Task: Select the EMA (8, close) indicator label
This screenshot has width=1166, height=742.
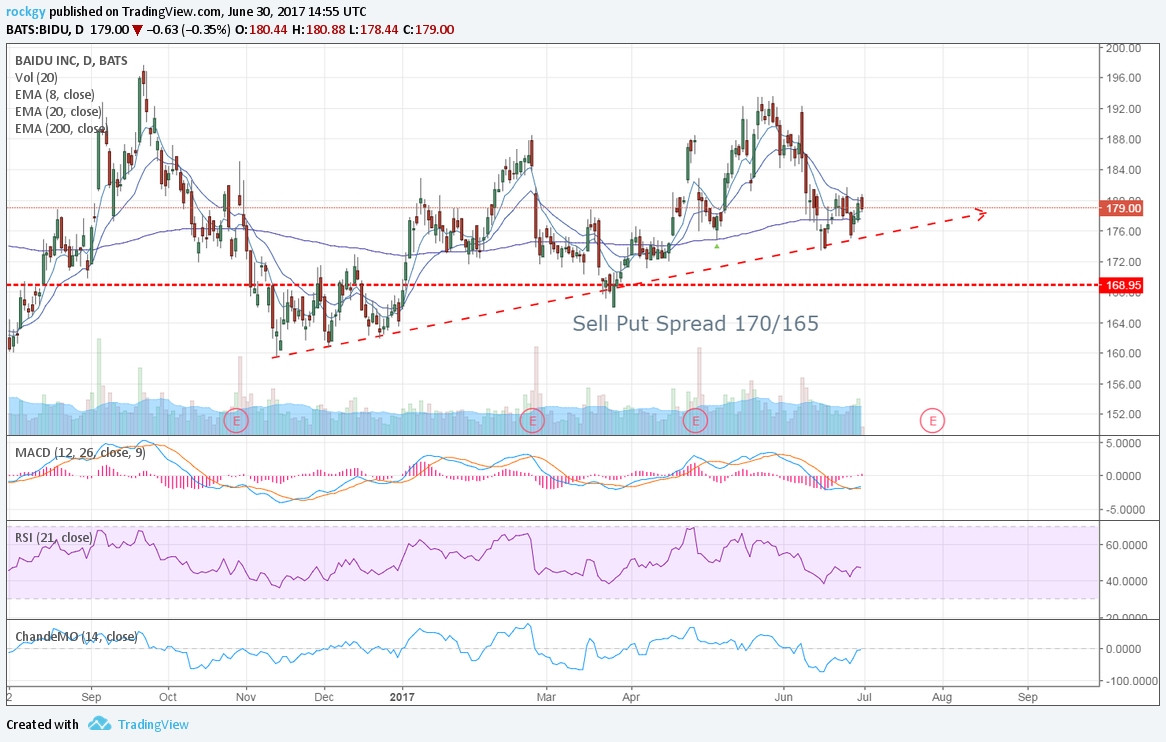Action: point(55,95)
